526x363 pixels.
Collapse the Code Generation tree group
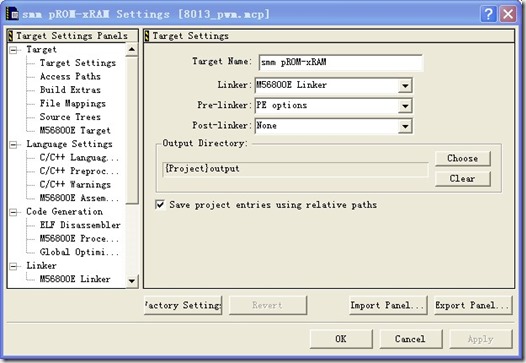click(13, 212)
